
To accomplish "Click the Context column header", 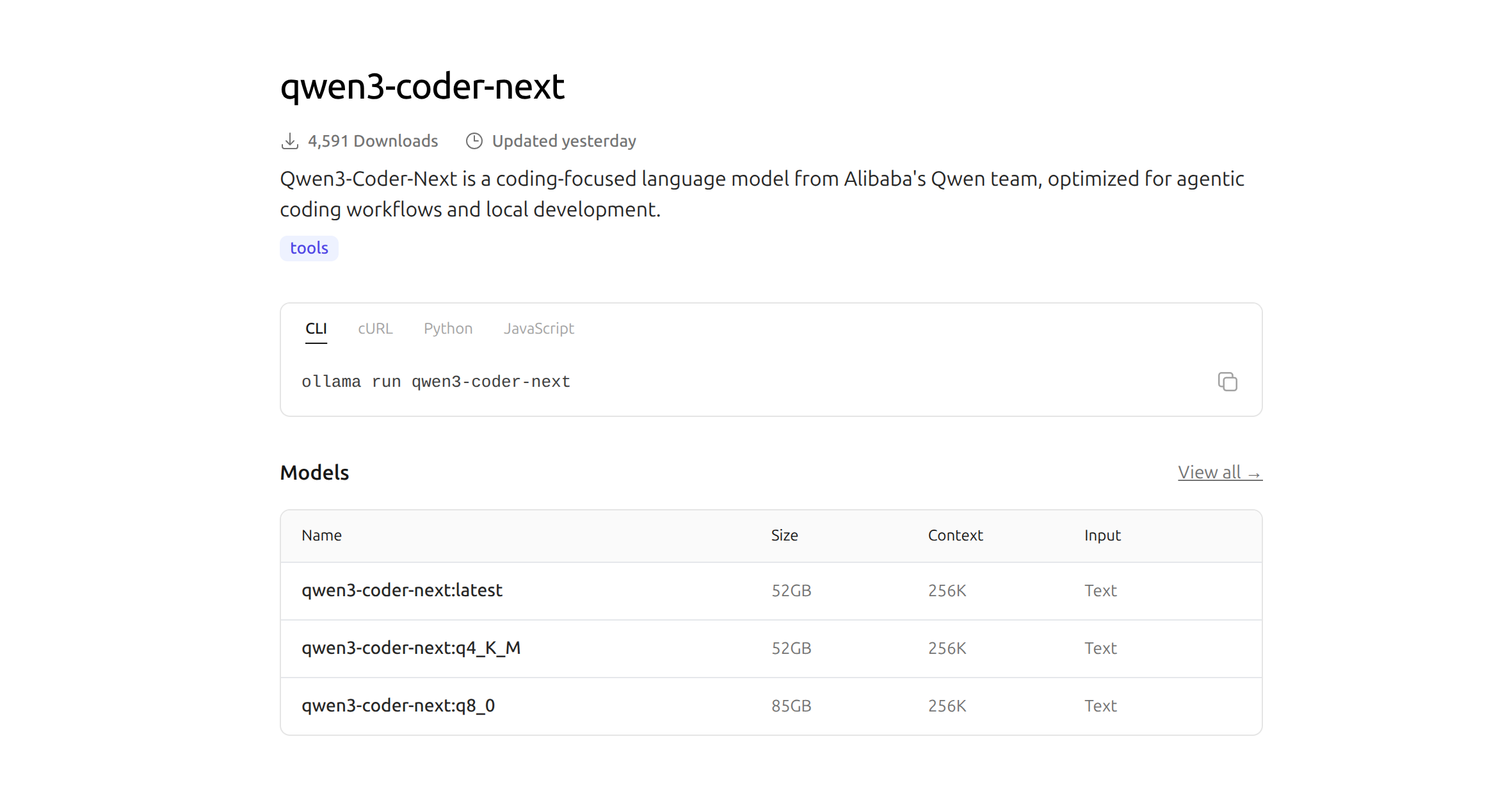I will pyautogui.click(x=955, y=535).
